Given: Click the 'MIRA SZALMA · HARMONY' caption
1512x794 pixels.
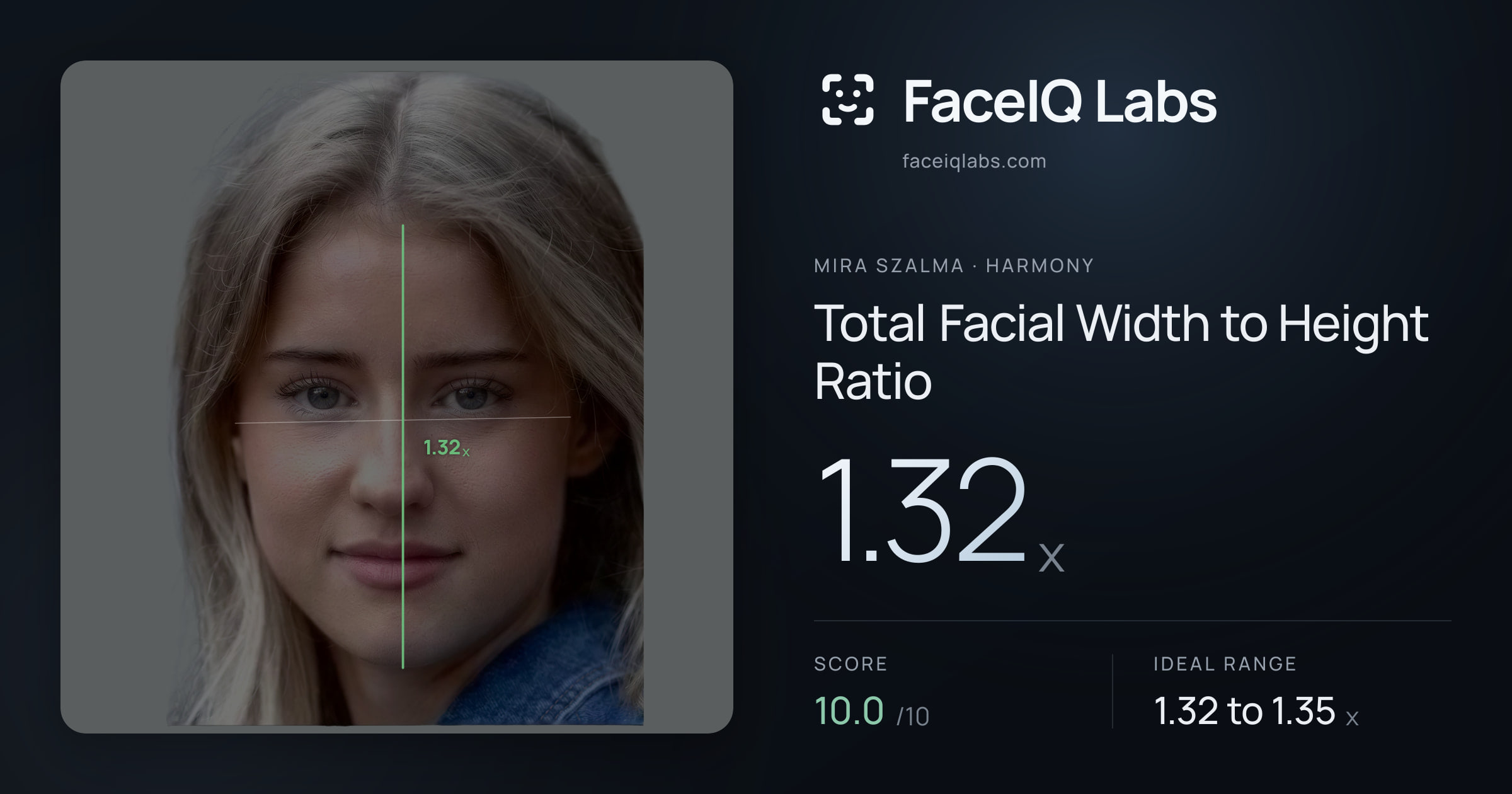Looking at the screenshot, I should click(x=954, y=266).
